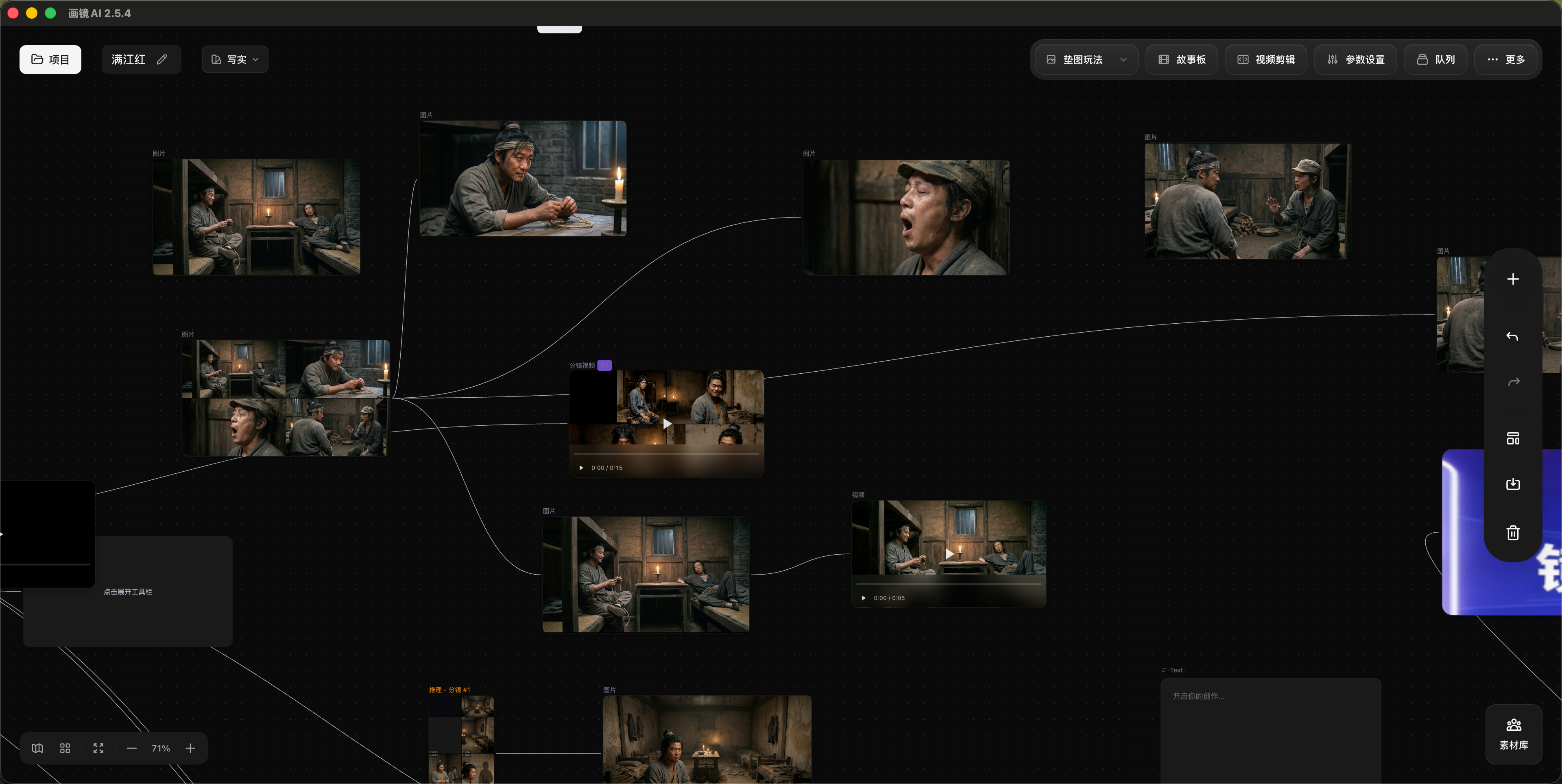1562x784 pixels.
Task: Click the undo arrow in right toolbar
Action: (x=1512, y=337)
